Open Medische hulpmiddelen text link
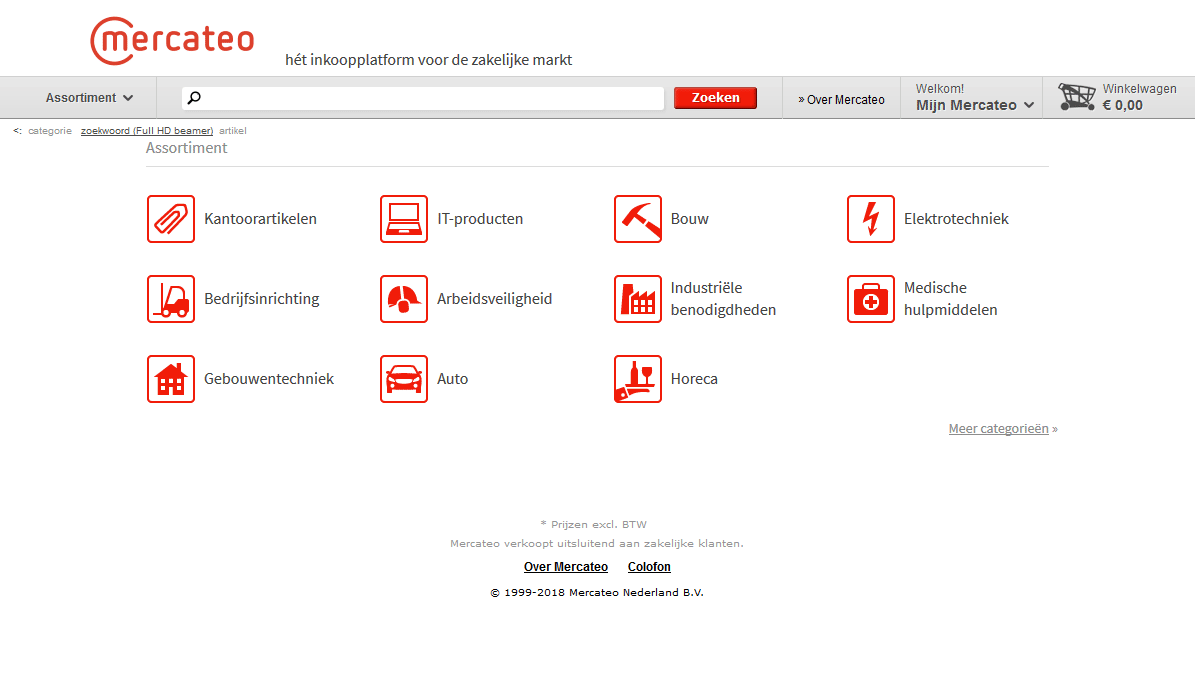This screenshot has width=1195, height=676. click(x=950, y=299)
